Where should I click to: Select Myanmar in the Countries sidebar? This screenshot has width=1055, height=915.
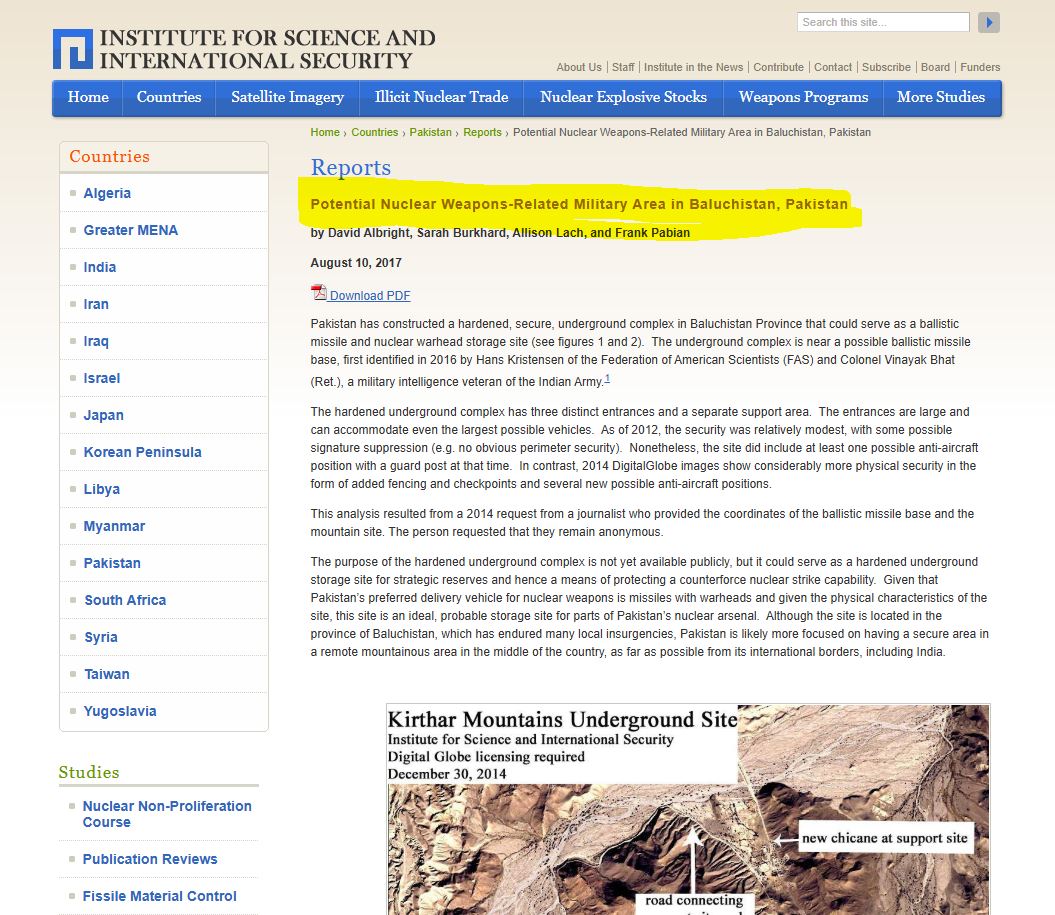[x=114, y=526]
